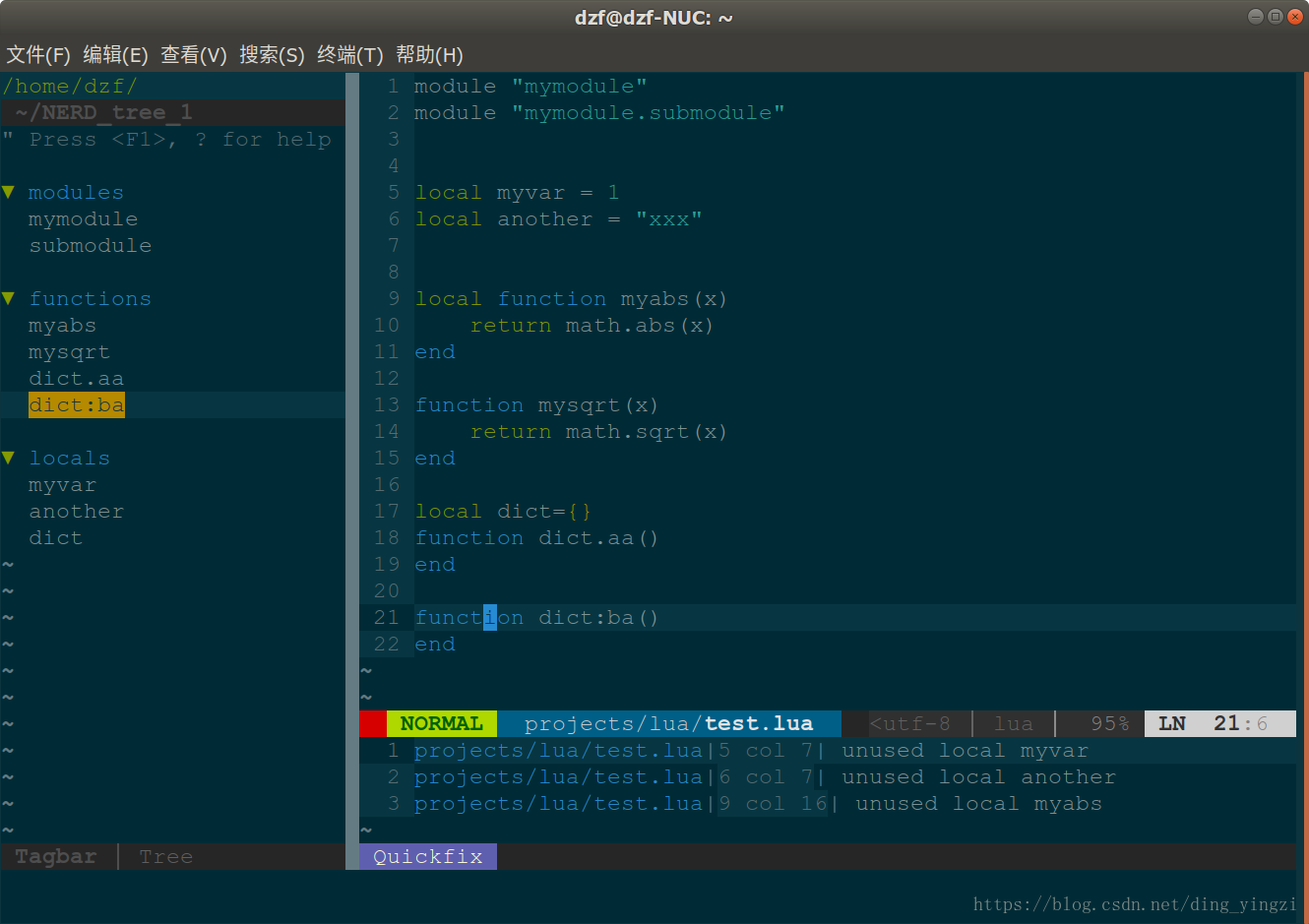Click the <utf-8 encoding segment
The image size is (1309, 924).
tap(910, 724)
